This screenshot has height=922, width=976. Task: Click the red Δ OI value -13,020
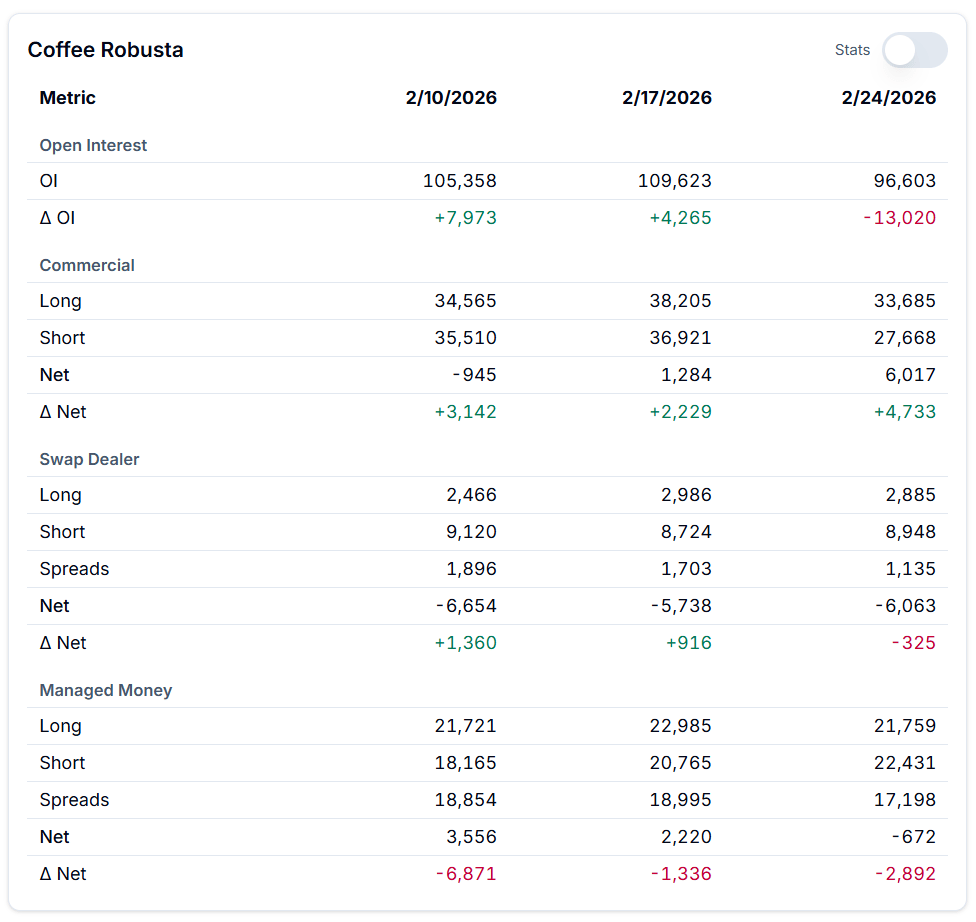point(900,218)
